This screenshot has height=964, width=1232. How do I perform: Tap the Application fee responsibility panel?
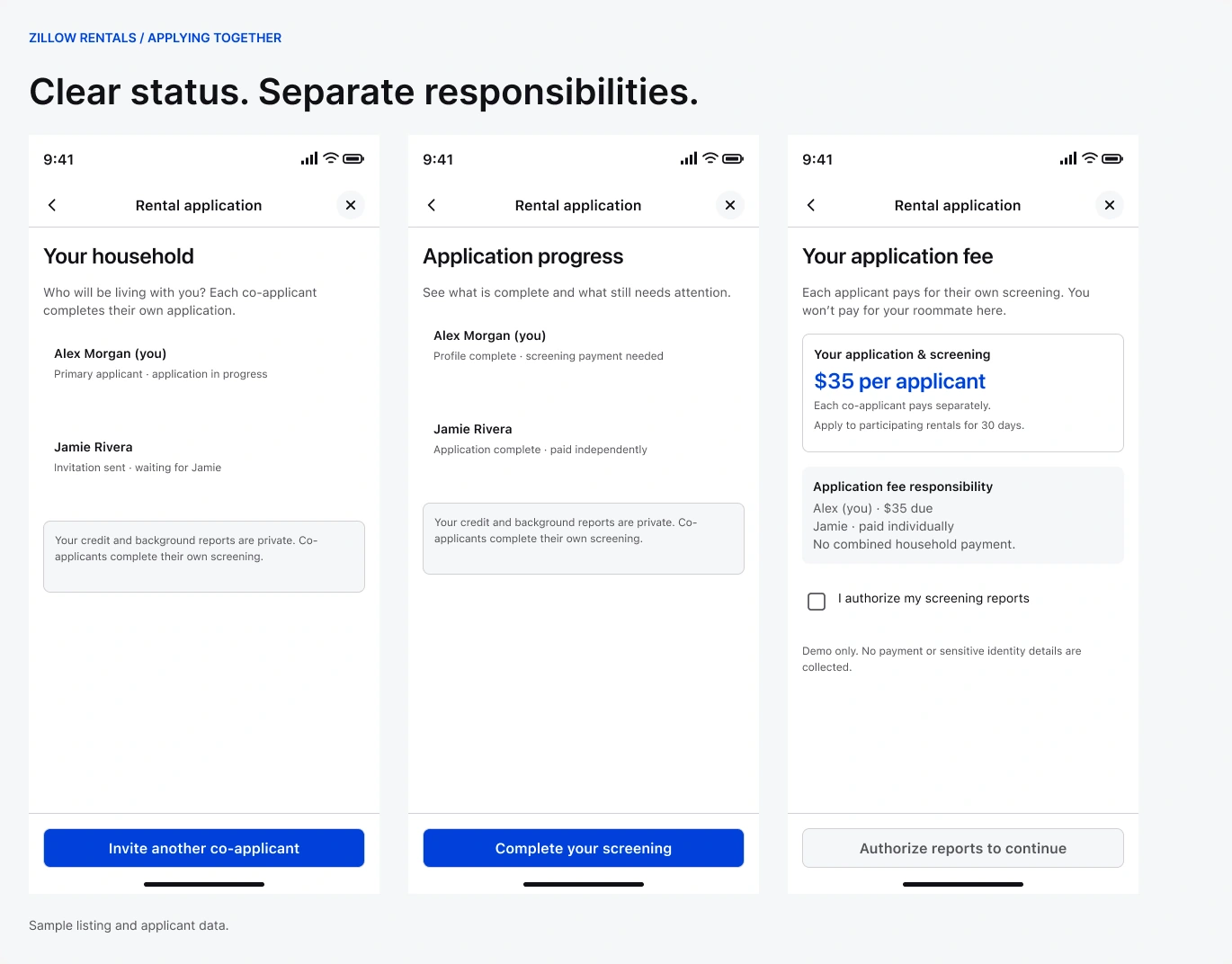click(963, 515)
